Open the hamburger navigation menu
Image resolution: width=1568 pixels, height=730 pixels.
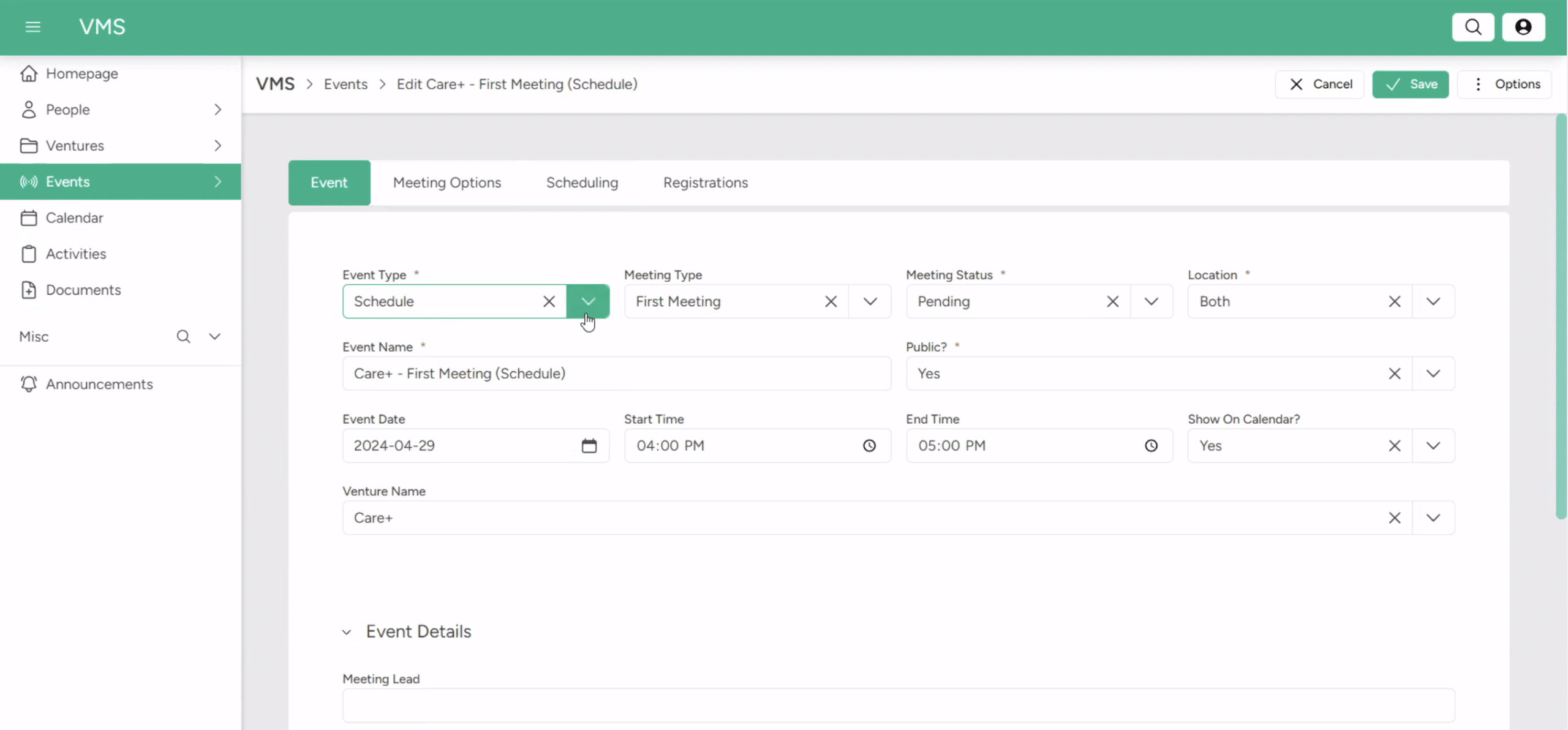click(32, 26)
